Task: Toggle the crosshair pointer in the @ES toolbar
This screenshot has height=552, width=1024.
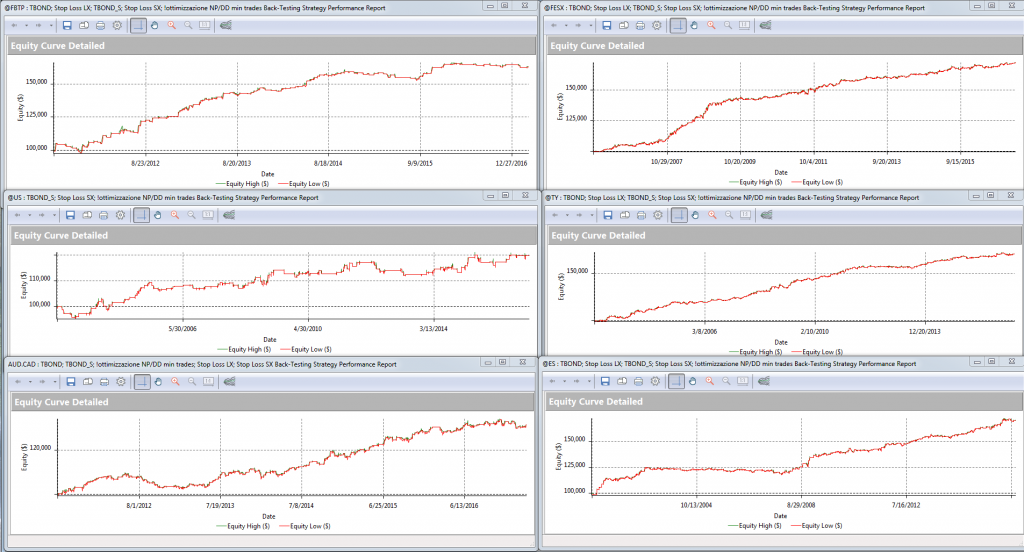Action: coord(677,381)
